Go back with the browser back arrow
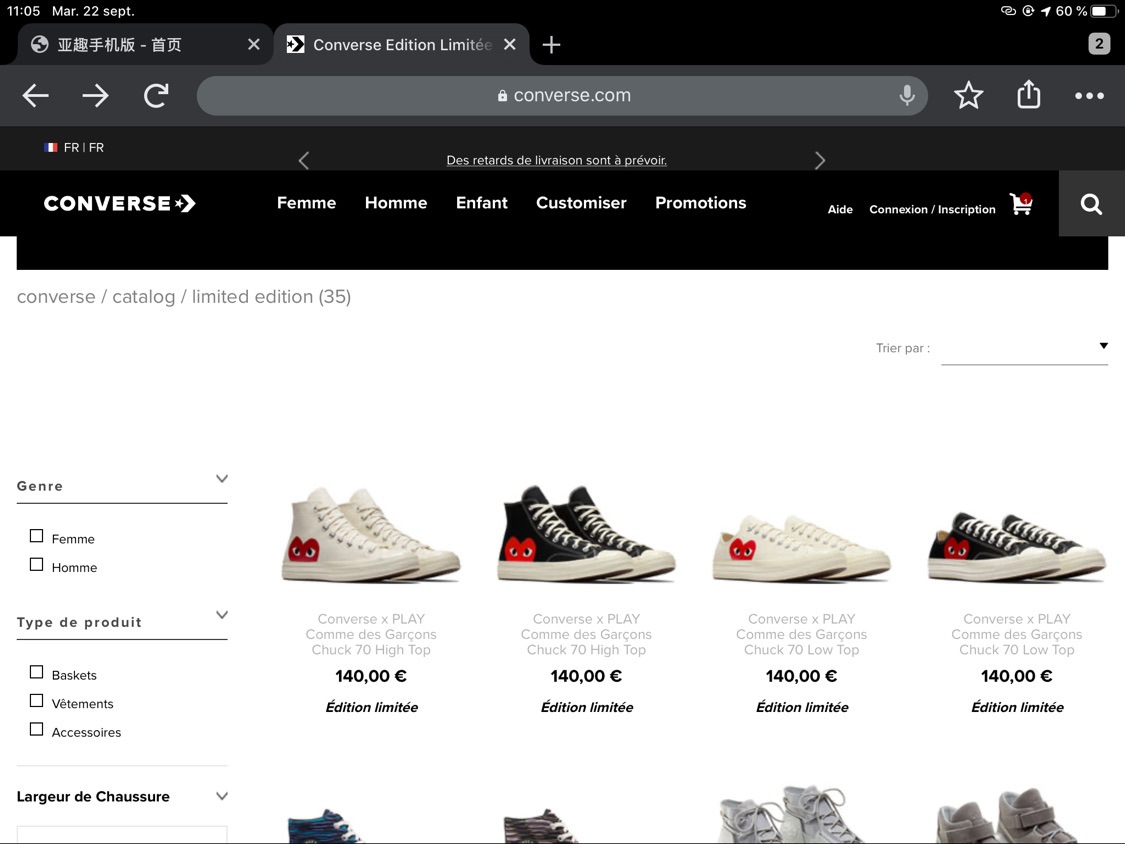 pos(35,95)
